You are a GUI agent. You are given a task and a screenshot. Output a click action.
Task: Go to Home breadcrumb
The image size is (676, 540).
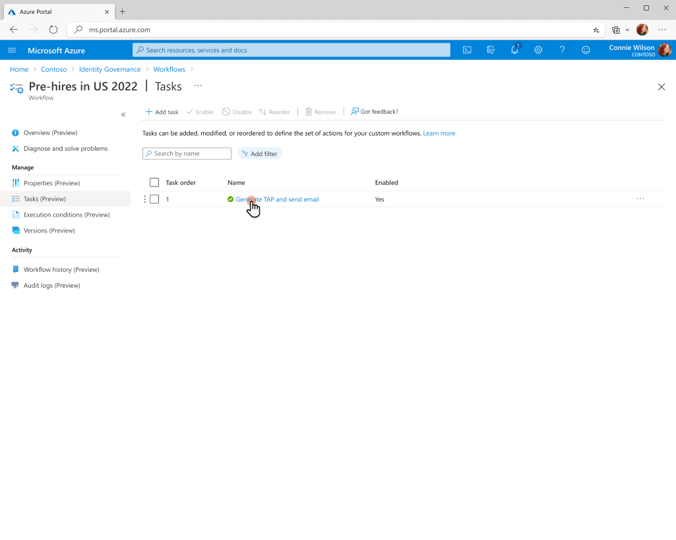pos(19,69)
